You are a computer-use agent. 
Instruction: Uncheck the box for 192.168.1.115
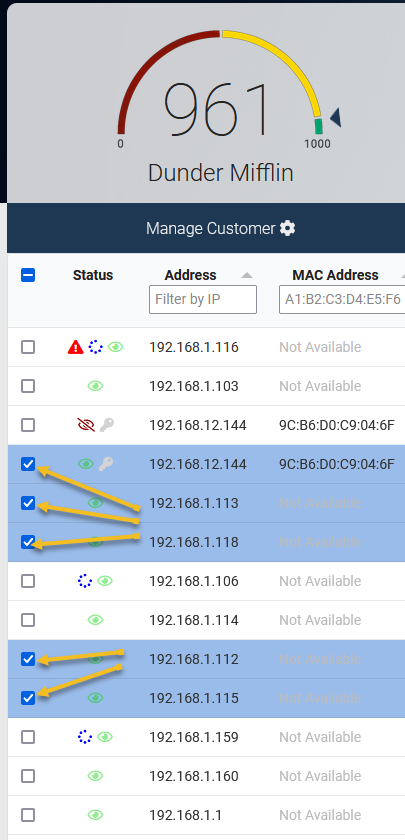point(28,698)
